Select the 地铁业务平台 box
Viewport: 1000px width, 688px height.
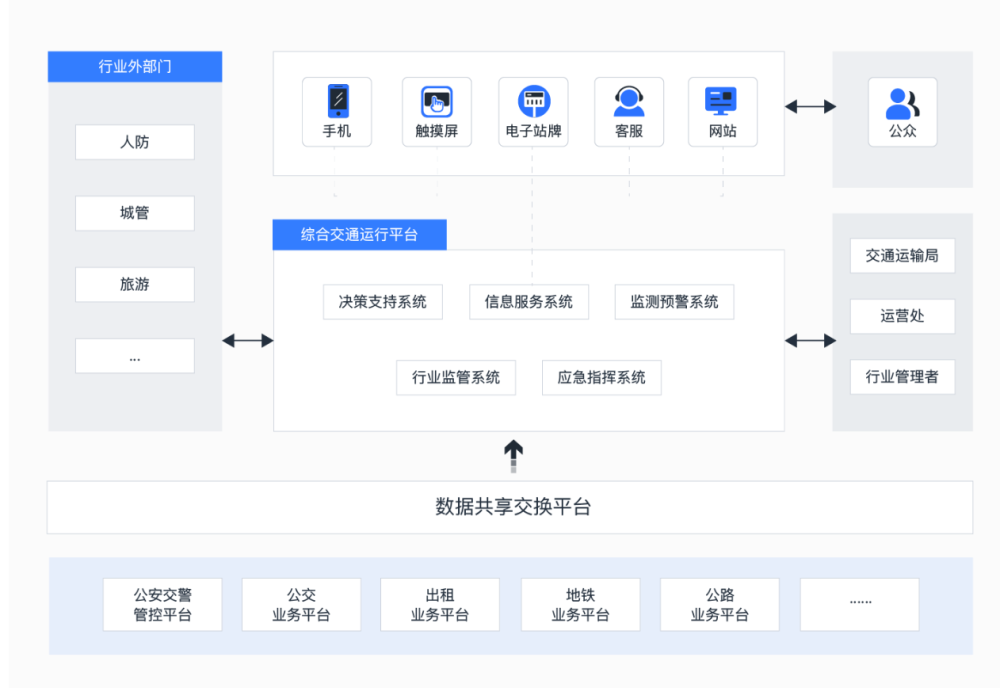tap(580, 604)
